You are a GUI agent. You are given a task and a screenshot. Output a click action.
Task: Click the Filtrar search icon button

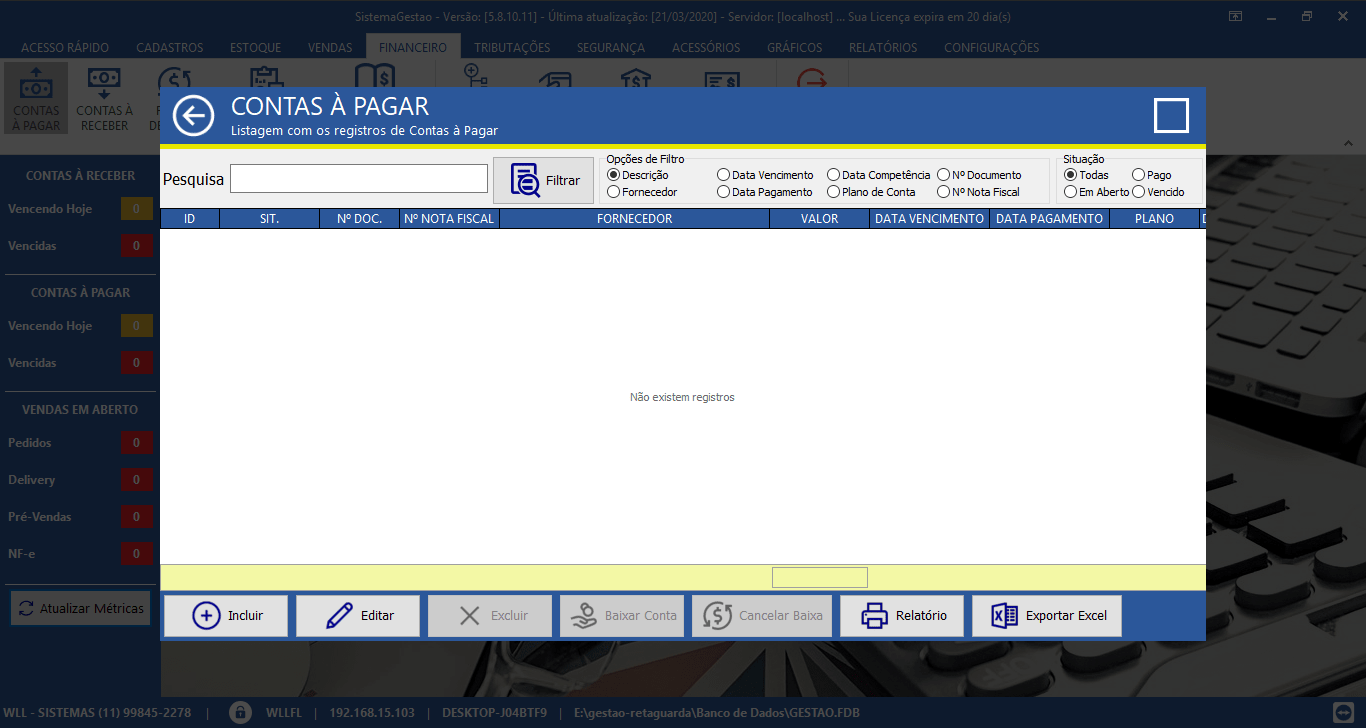544,180
